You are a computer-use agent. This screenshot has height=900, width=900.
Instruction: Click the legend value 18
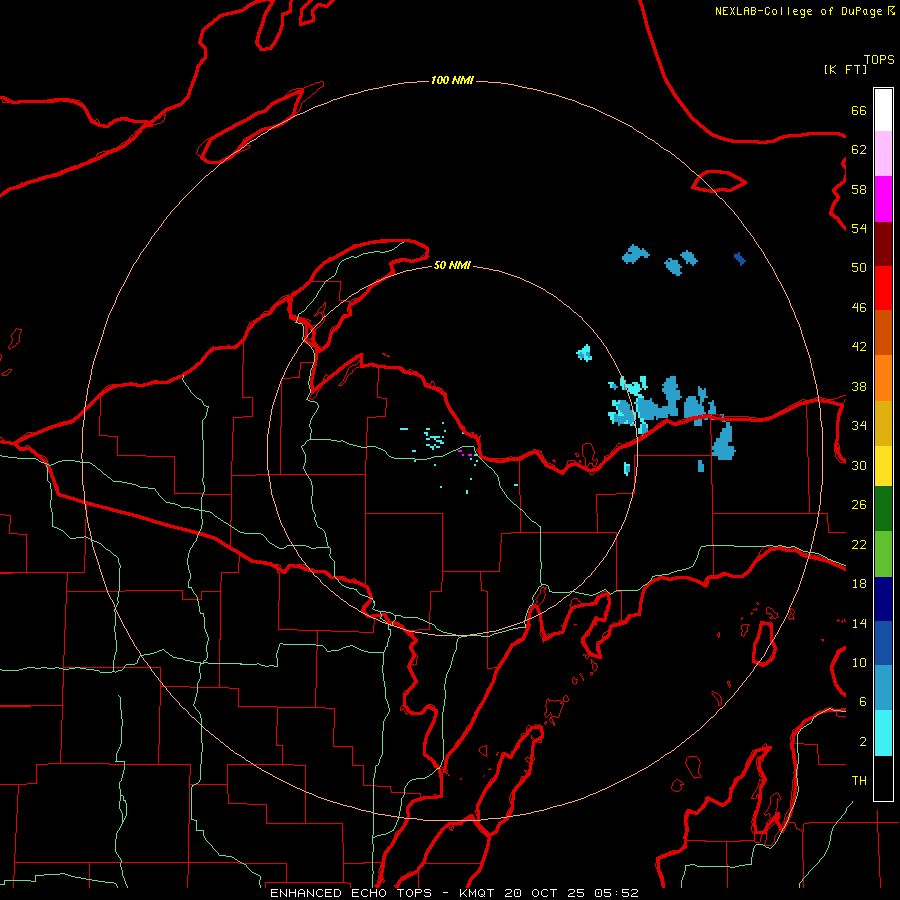coord(859,584)
